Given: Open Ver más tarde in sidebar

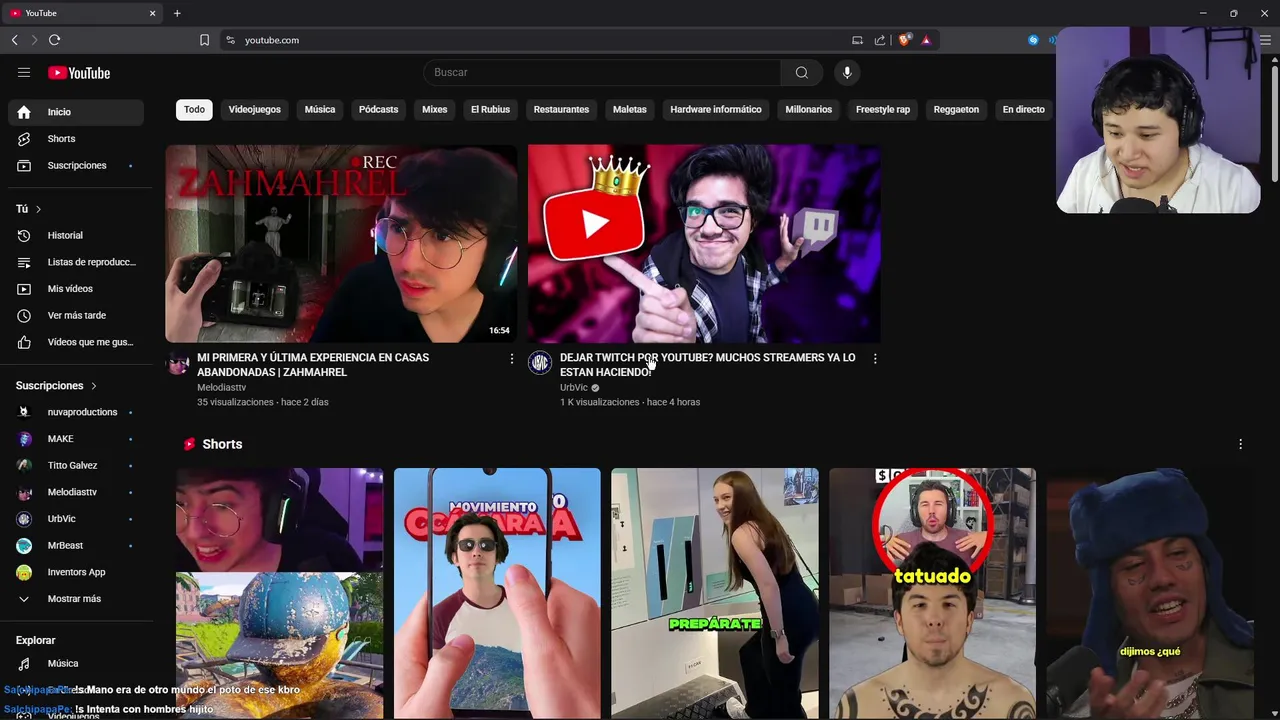Looking at the screenshot, I should (x=76, y=315).
